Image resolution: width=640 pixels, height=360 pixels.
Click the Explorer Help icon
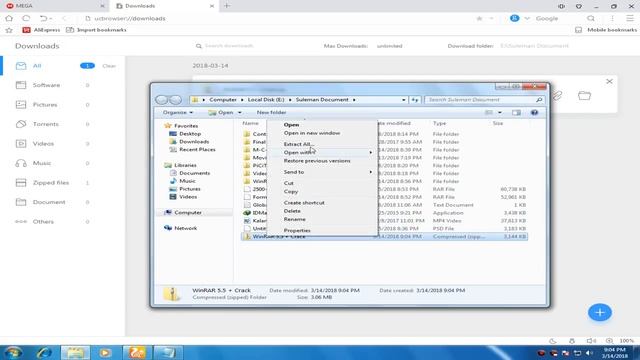point(534,113)
